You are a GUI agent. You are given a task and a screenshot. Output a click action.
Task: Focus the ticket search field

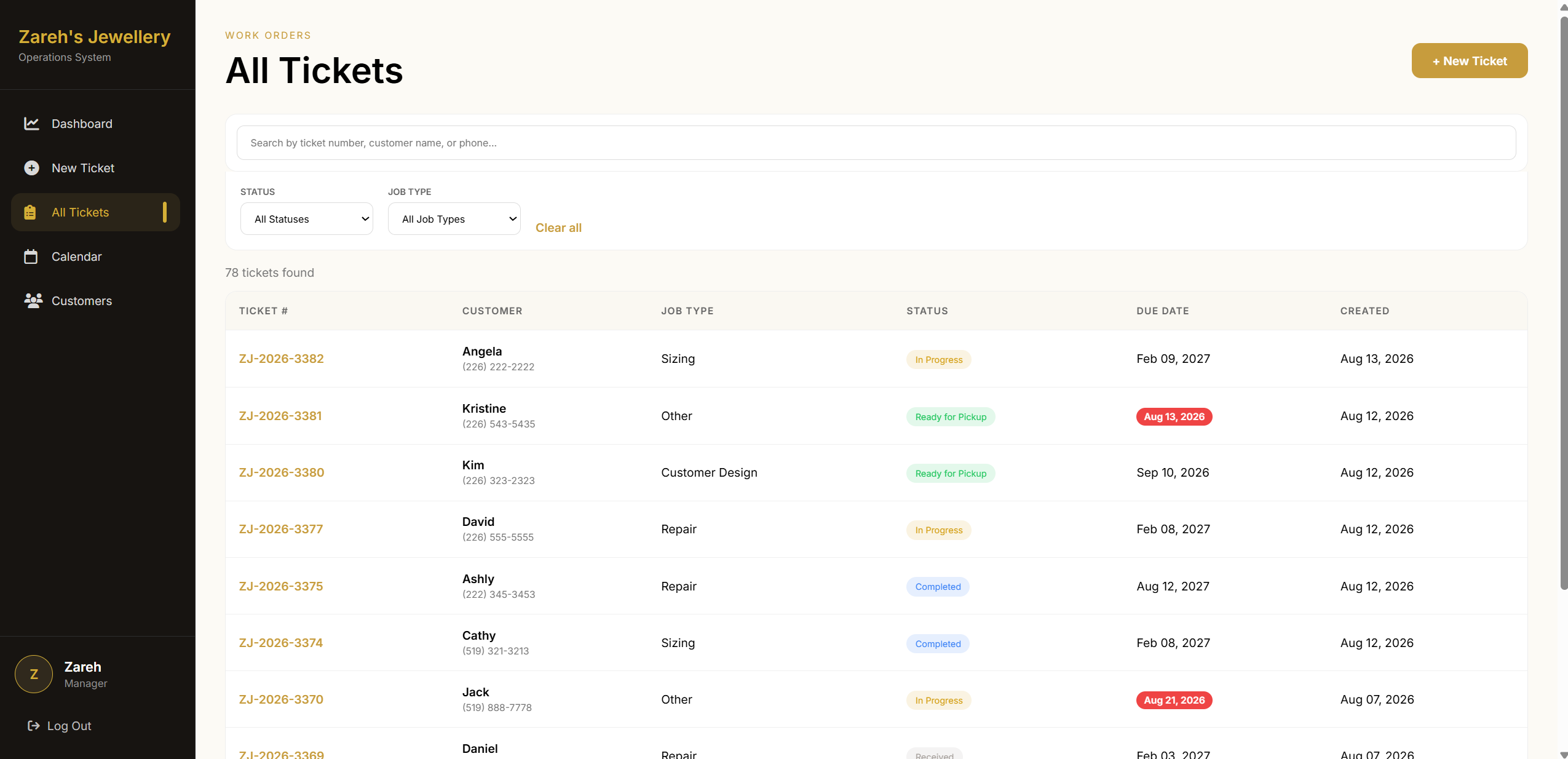[876, 143]
